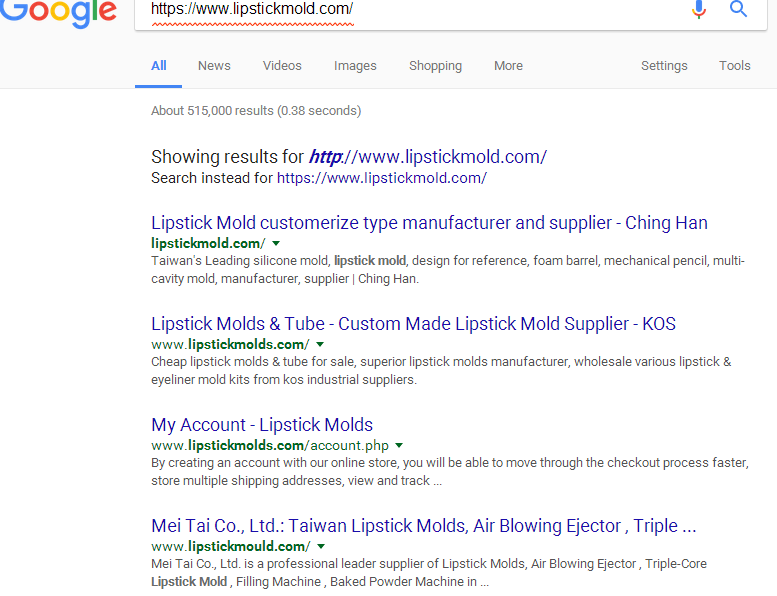Open Lipstick Mold customerize type Ching Han result

[x=429, y=223]
